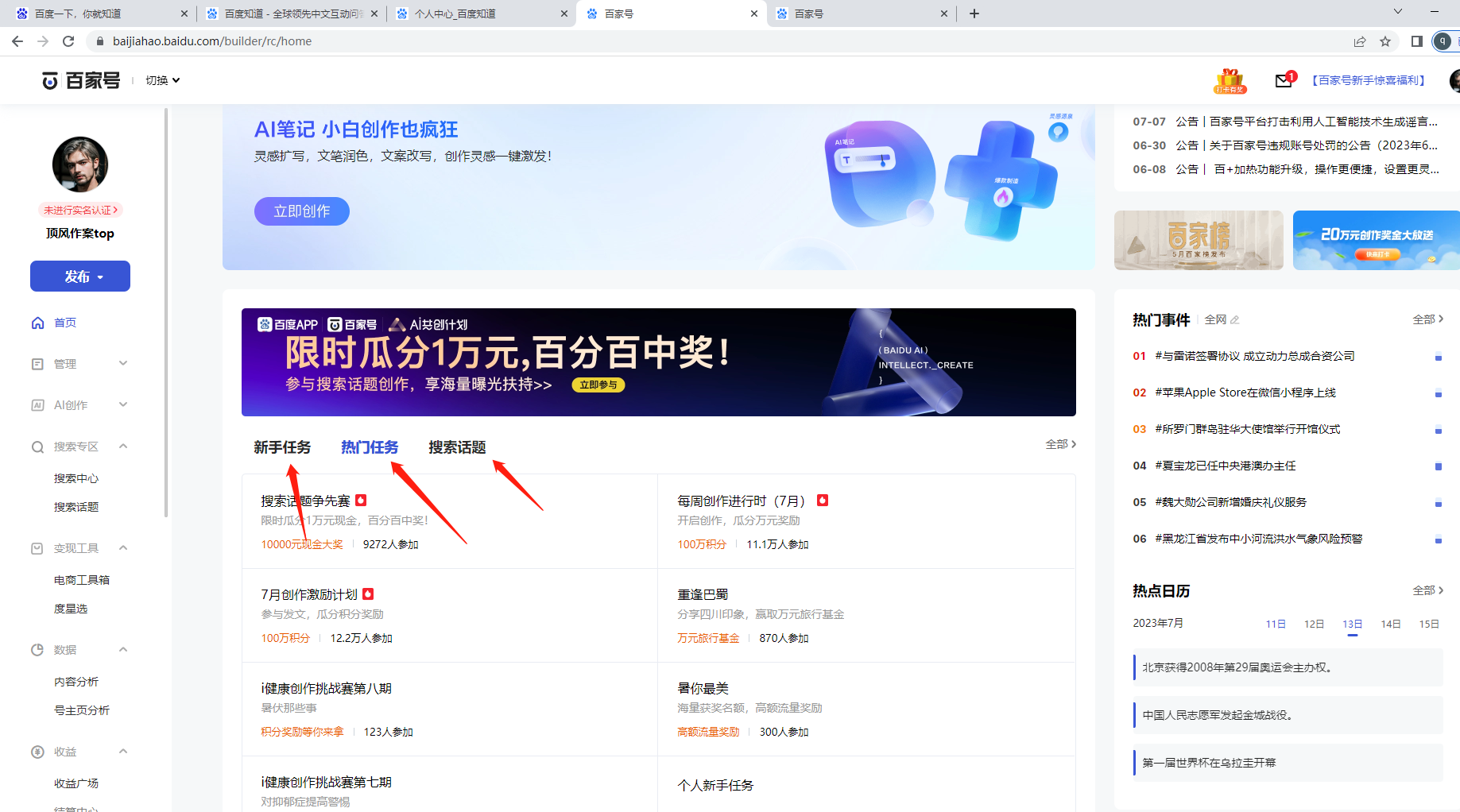
Task: Select 搜索中心 in the sidebar
Action: [x=76, y=478]
